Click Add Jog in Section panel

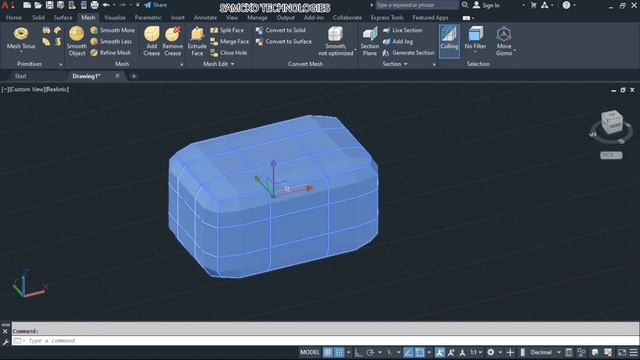tap(398, 42)
